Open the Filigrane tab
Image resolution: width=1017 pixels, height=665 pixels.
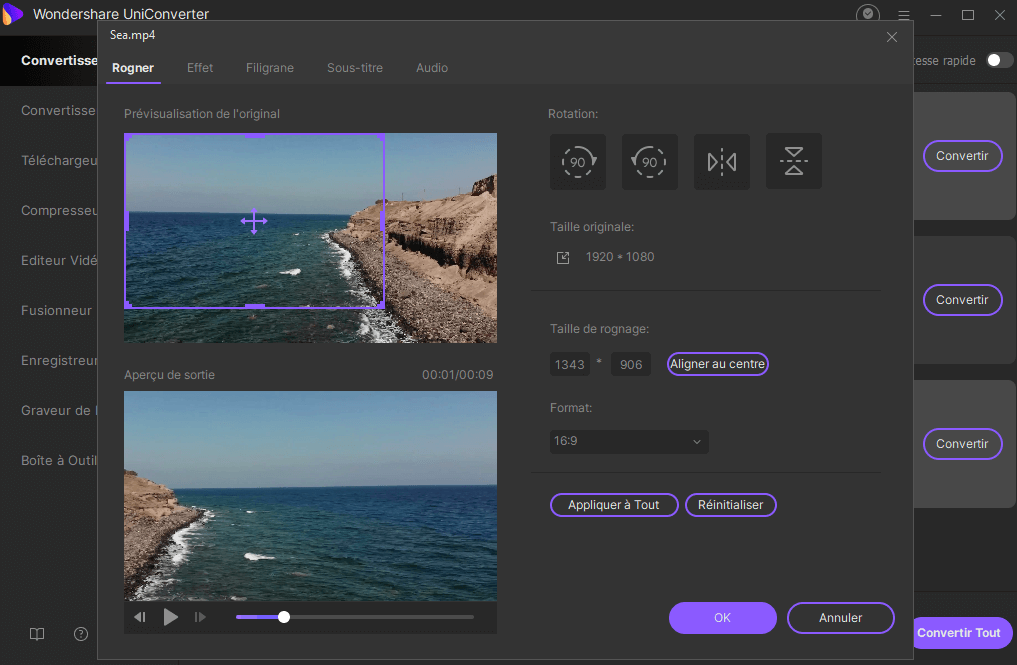coord(270,68)
